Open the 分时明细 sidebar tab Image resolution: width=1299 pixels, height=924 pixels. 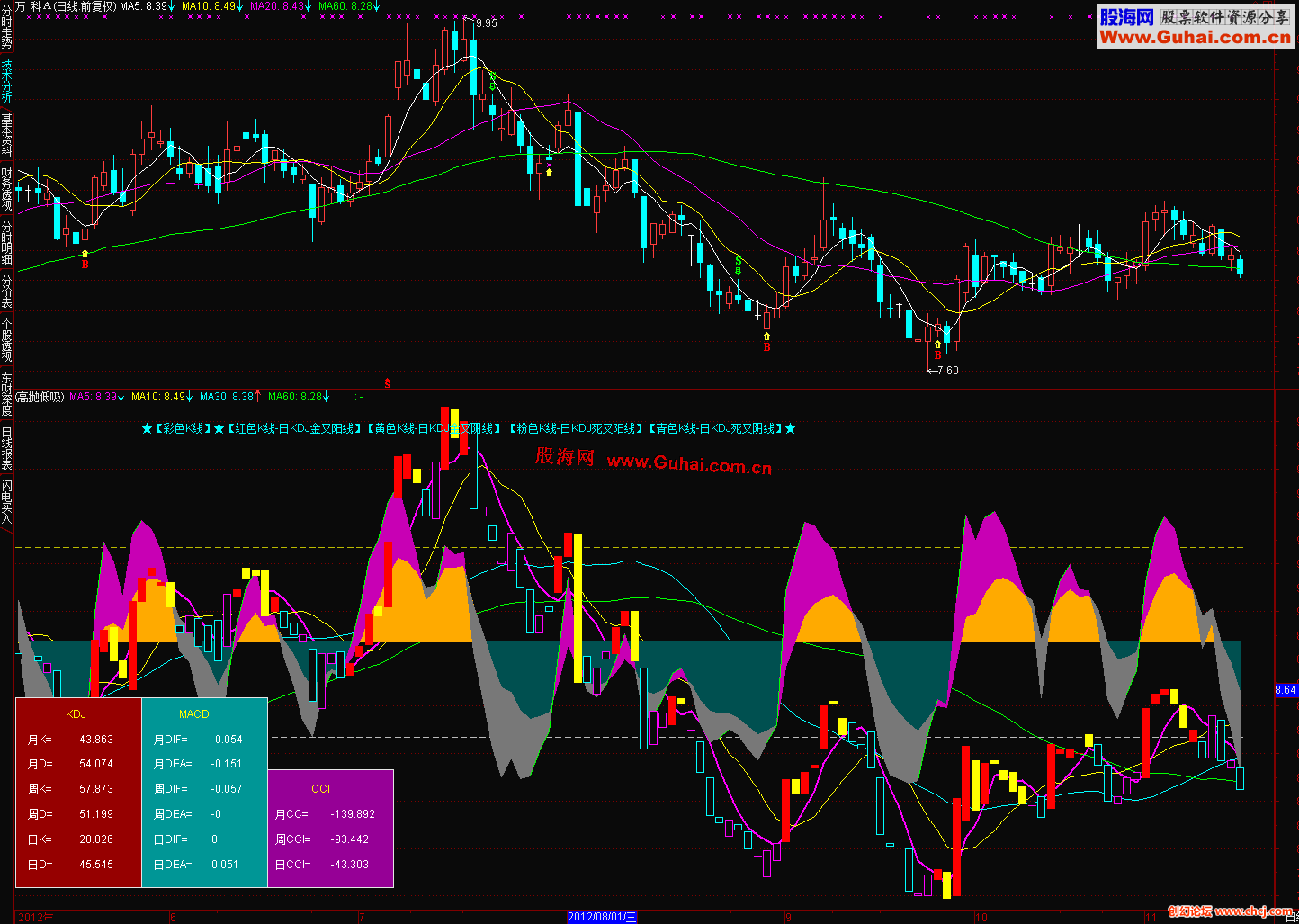[6, 243]
